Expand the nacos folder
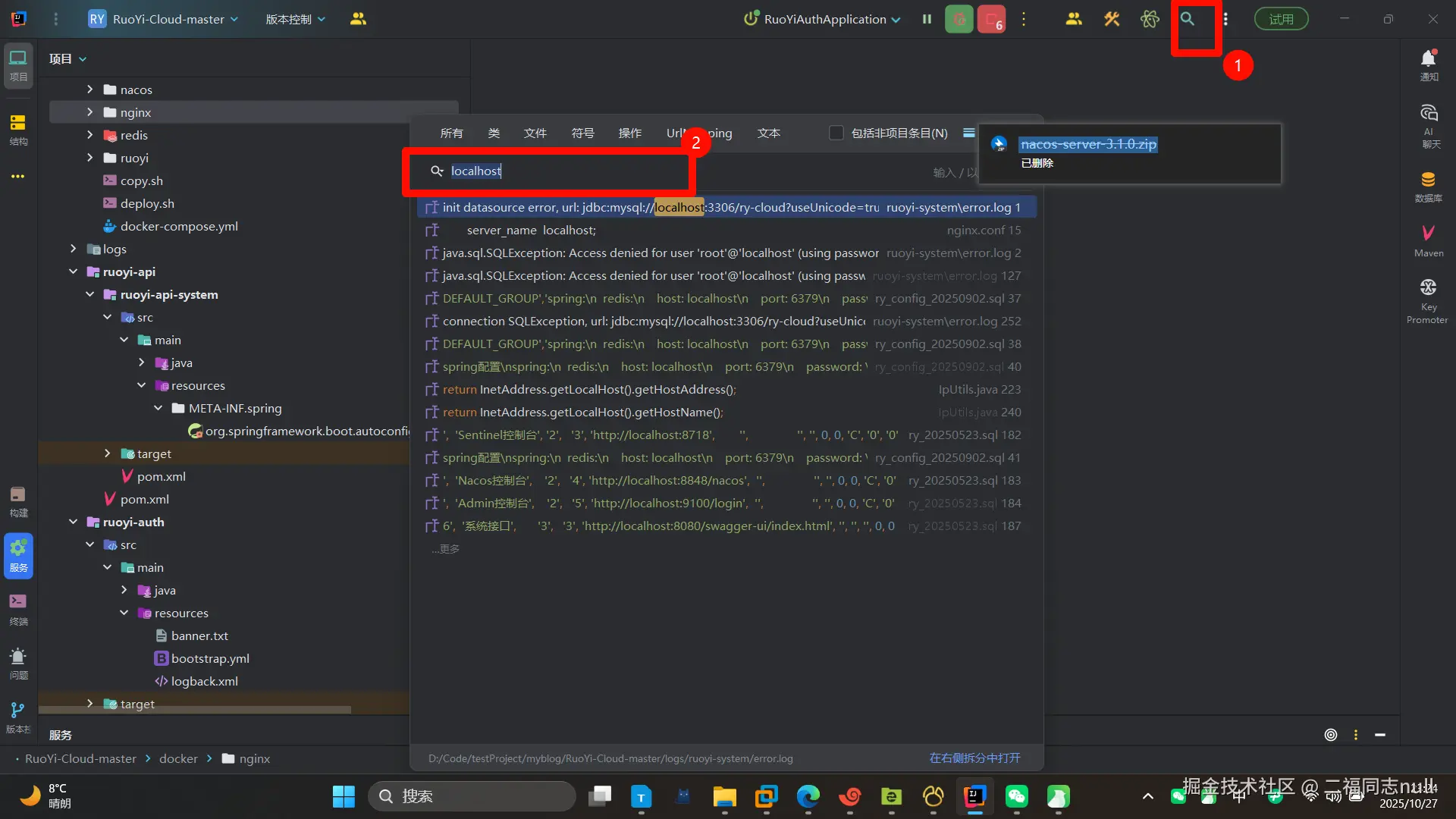Image resolution: width=1456 pixels, height=819 pixels. (90, 89)
